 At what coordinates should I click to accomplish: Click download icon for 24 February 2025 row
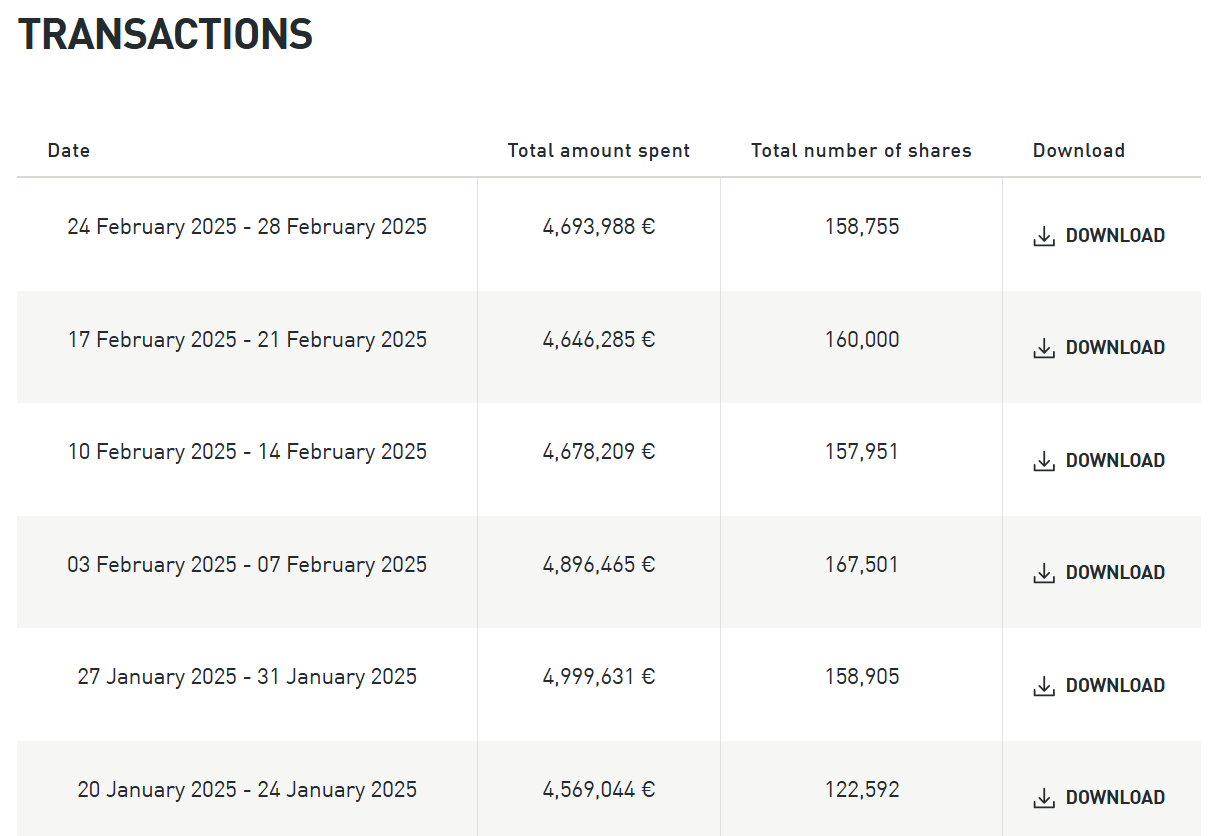(x=1044, y=236)
